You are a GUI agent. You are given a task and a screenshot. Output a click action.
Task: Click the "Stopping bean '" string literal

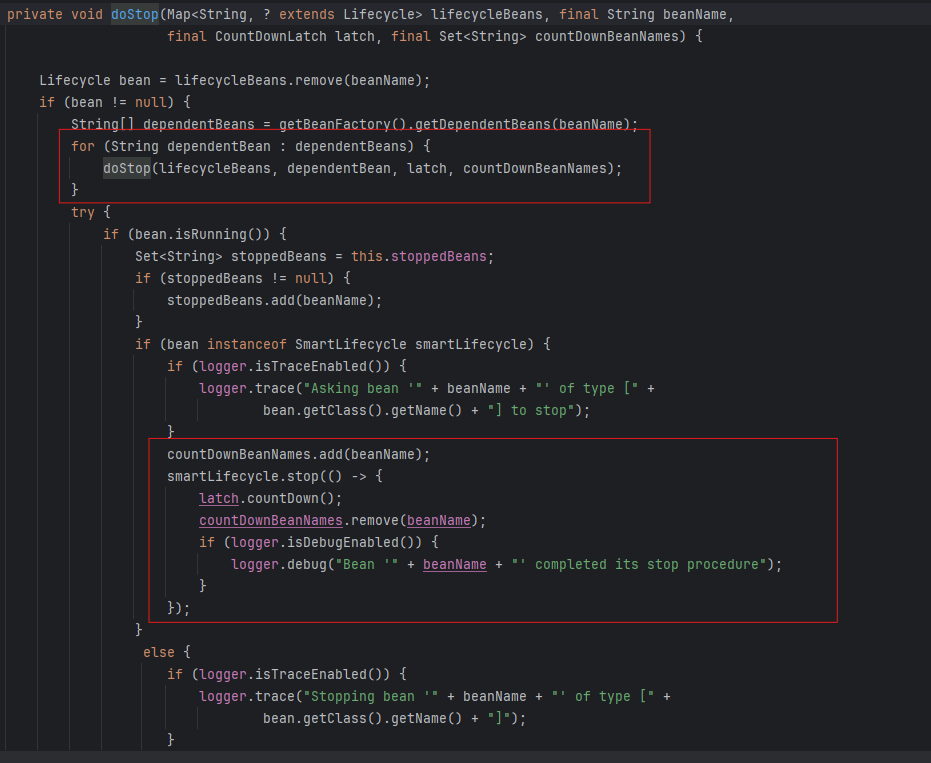coord(370,696)
